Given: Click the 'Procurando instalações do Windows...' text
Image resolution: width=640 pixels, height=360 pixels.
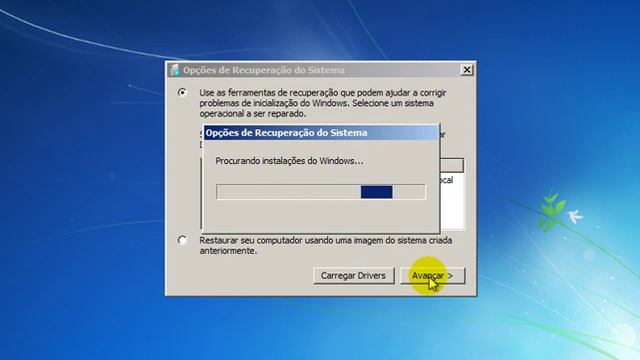Looking at the screenshot, I should coord(289,161).
